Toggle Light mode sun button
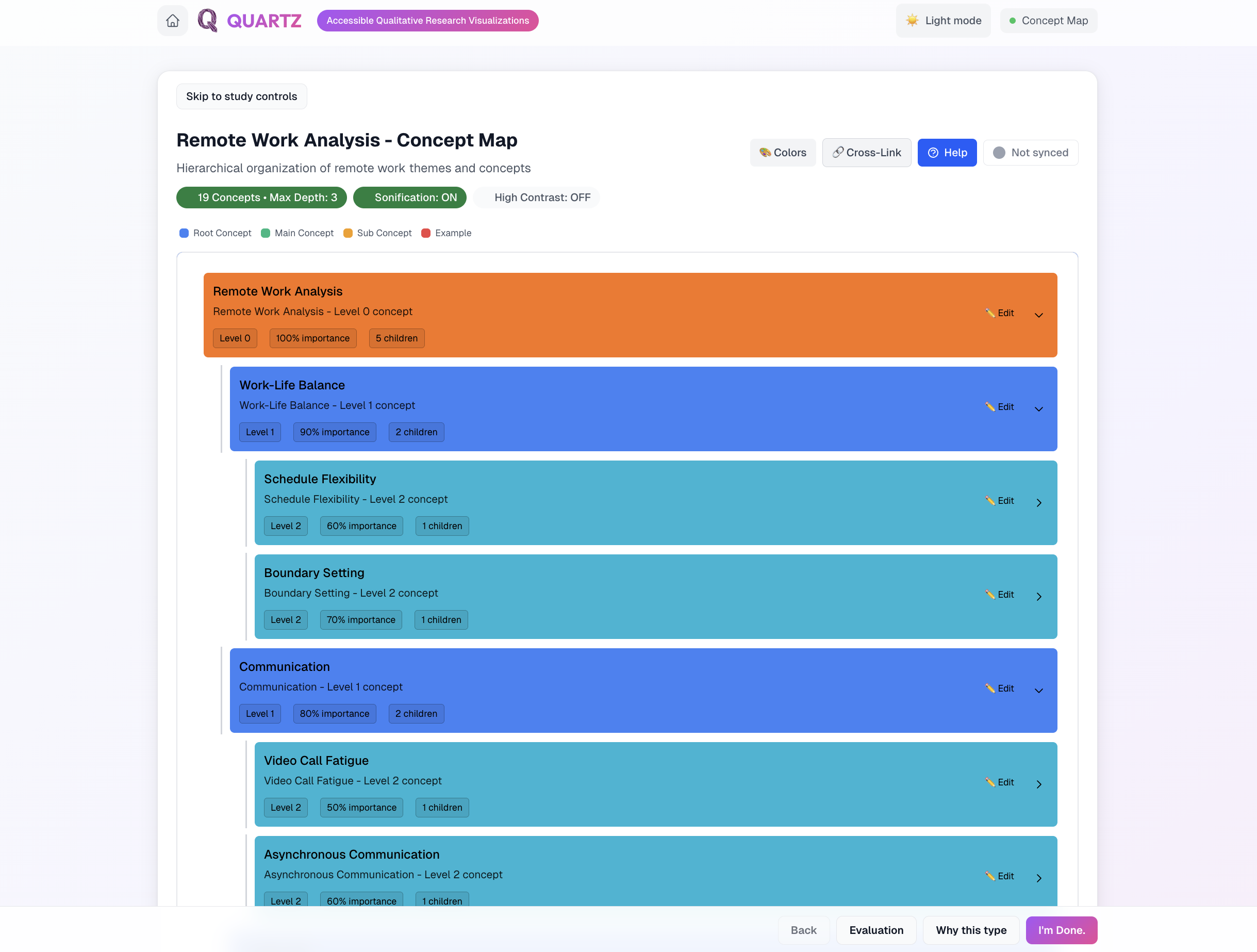Image resolution: width=1257 pixels, height=952 pixels. coord(944,21)
